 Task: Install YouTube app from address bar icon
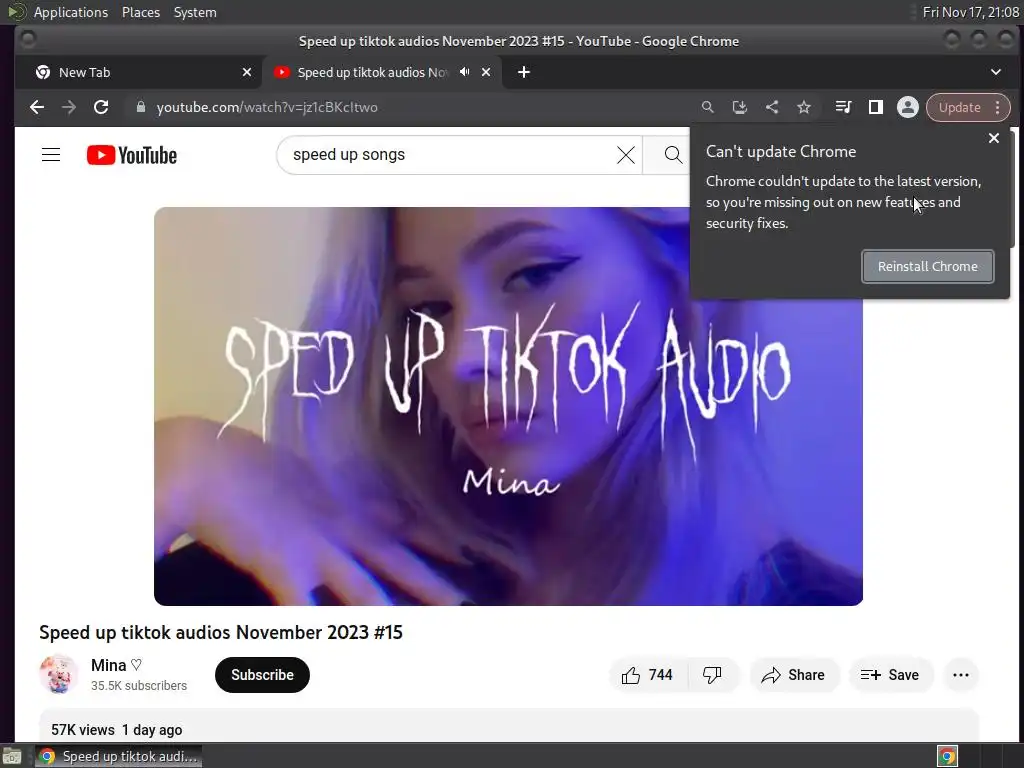[739, 107]
